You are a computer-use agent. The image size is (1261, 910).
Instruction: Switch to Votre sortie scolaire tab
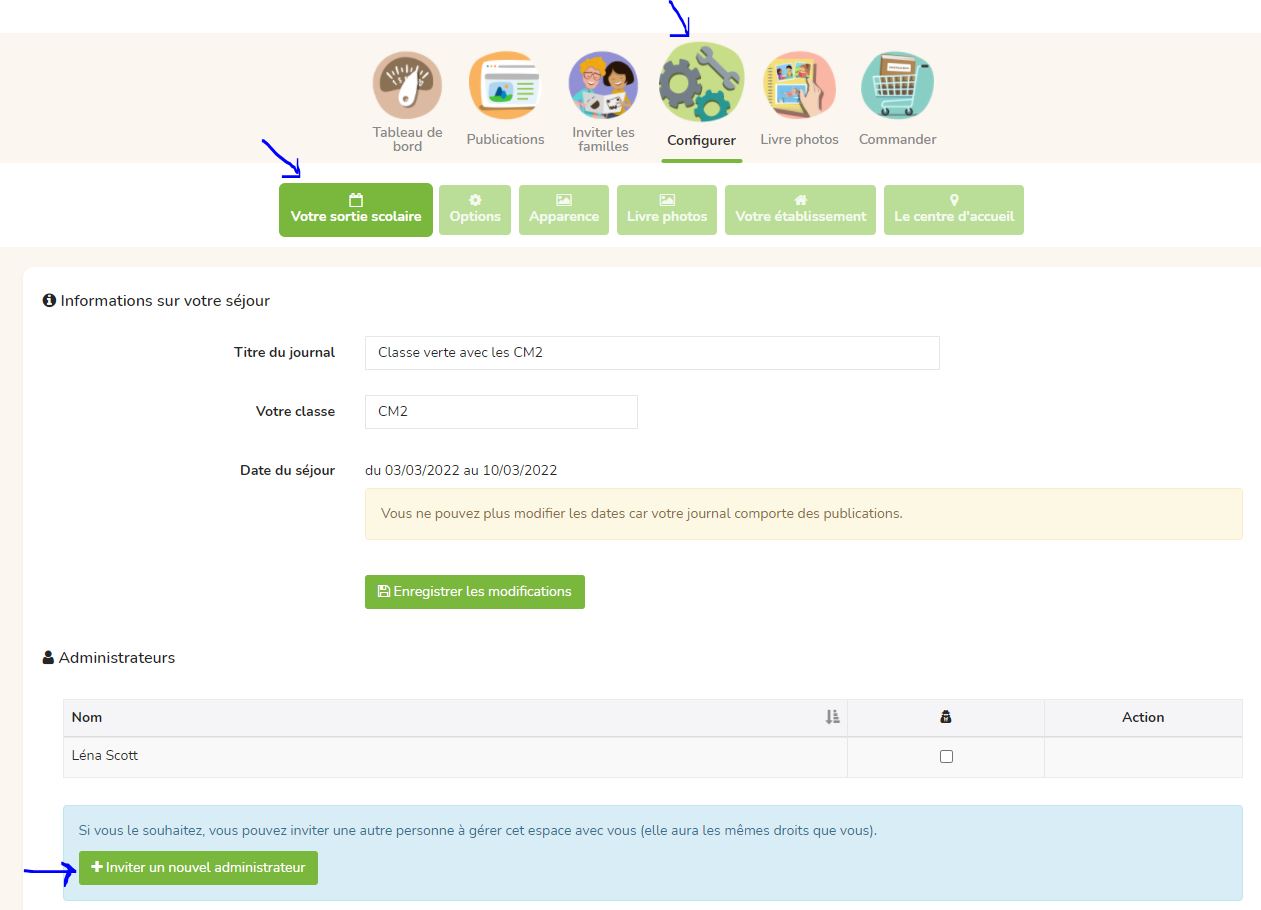(355, 209)
